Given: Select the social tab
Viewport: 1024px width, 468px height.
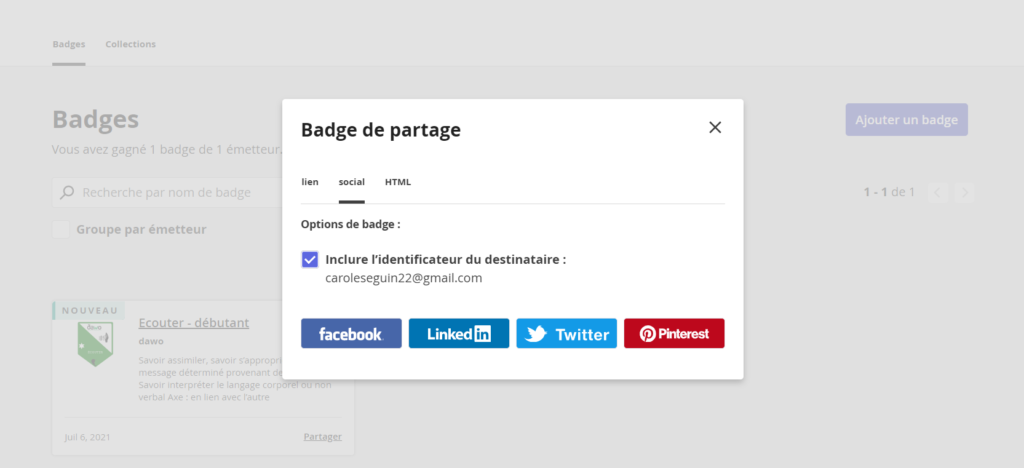Looking at the screenshot, I should click(x=351, y=182).
